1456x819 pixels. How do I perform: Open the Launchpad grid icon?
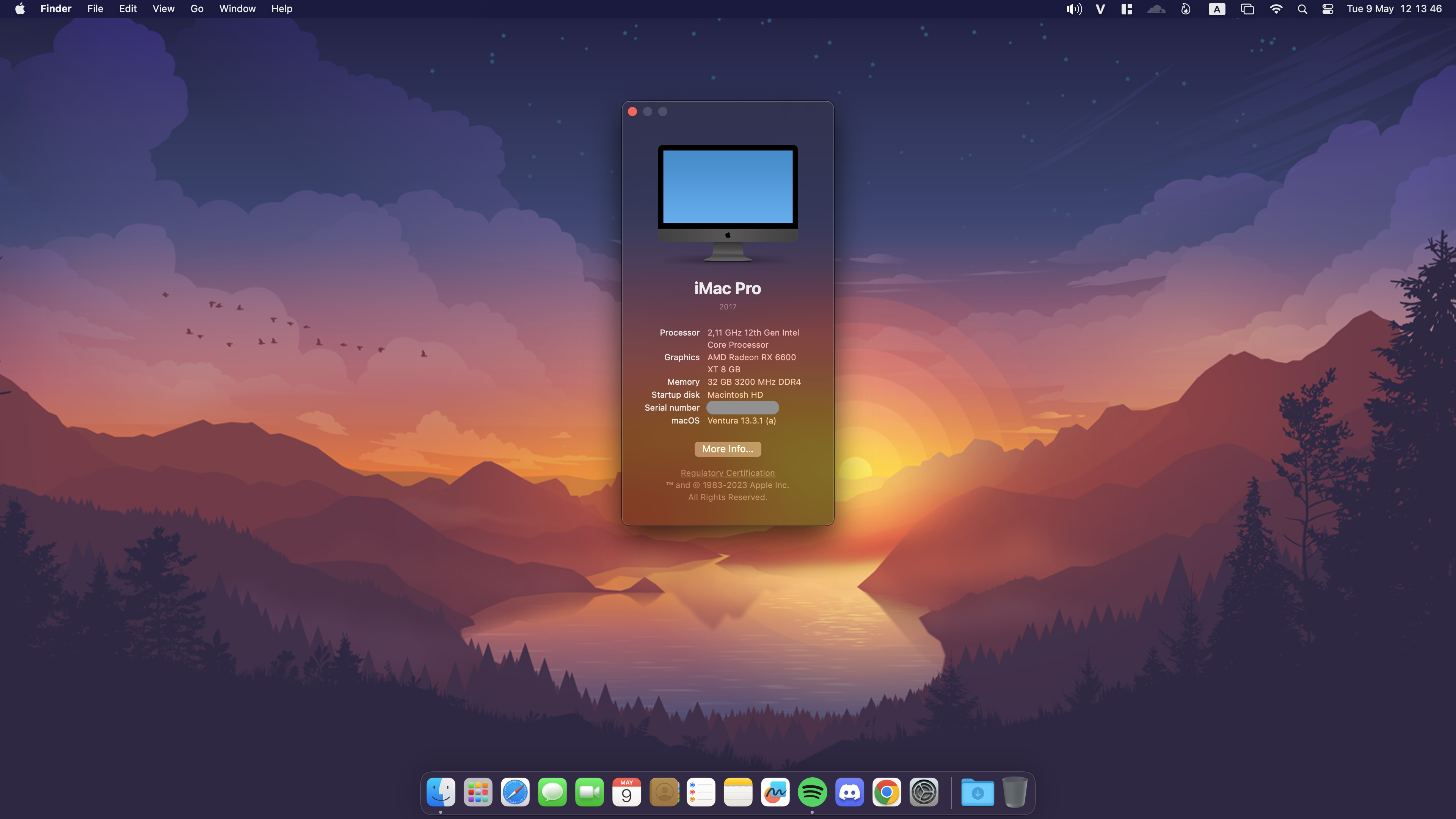pos(478,792)
